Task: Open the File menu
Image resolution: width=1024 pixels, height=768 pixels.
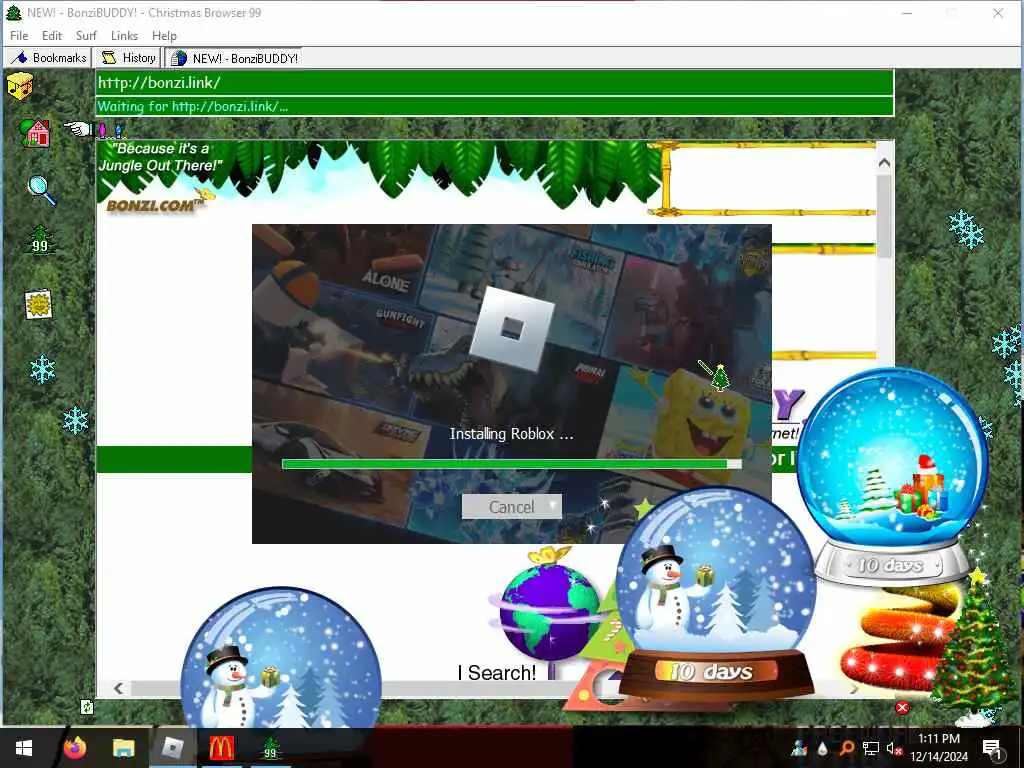Action: click(x=19, y=35)
